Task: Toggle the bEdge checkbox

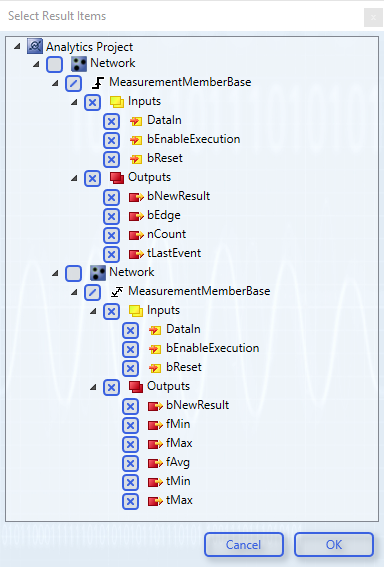Action: [111, 217]
